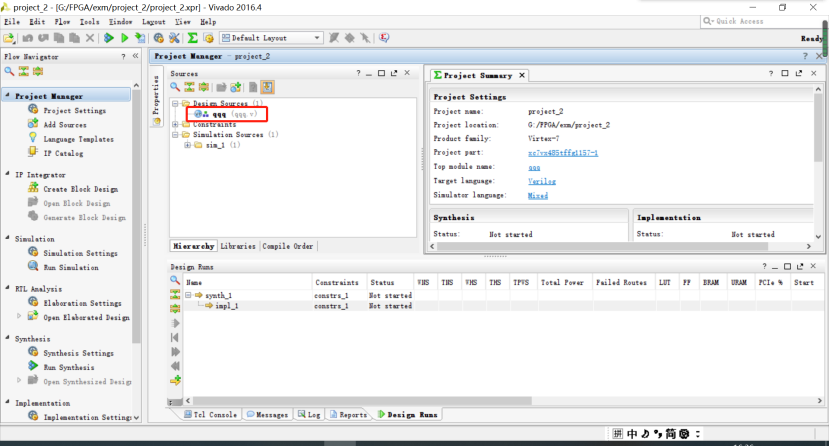Select the qqq (qqq.v) design source

click(227, 114)
